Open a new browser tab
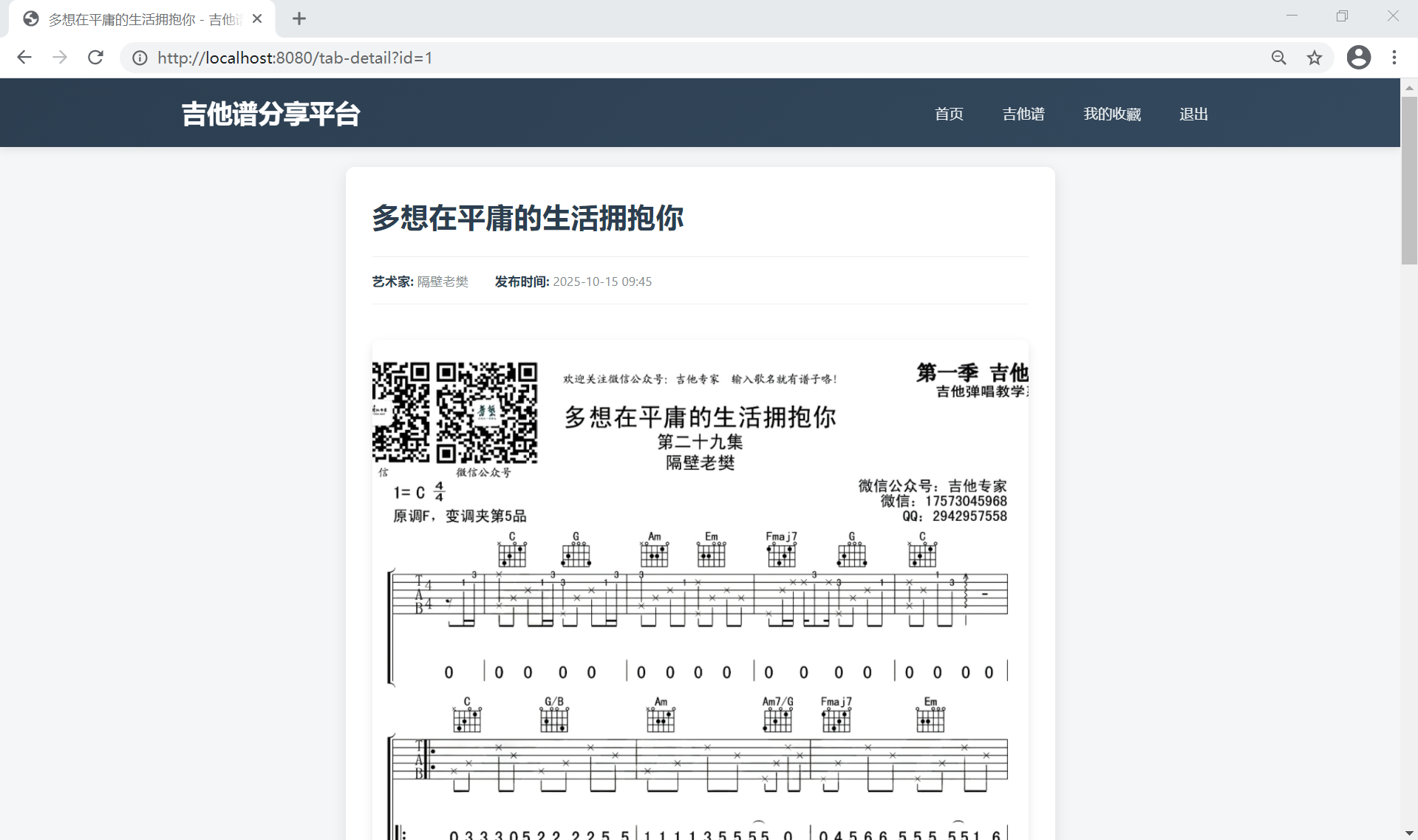Image resolution: width=1418 pixels, height=840 pixels. (299, 19)
